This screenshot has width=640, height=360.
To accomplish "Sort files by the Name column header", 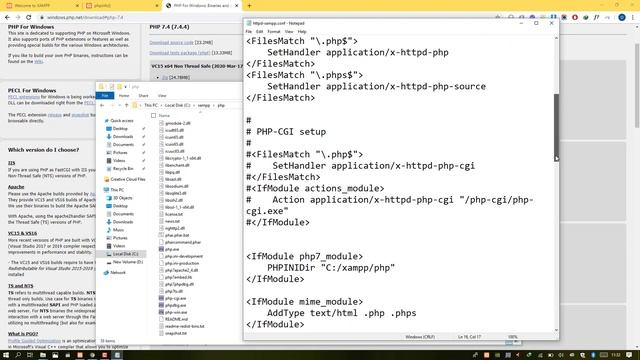I will (x=164, y=116).
